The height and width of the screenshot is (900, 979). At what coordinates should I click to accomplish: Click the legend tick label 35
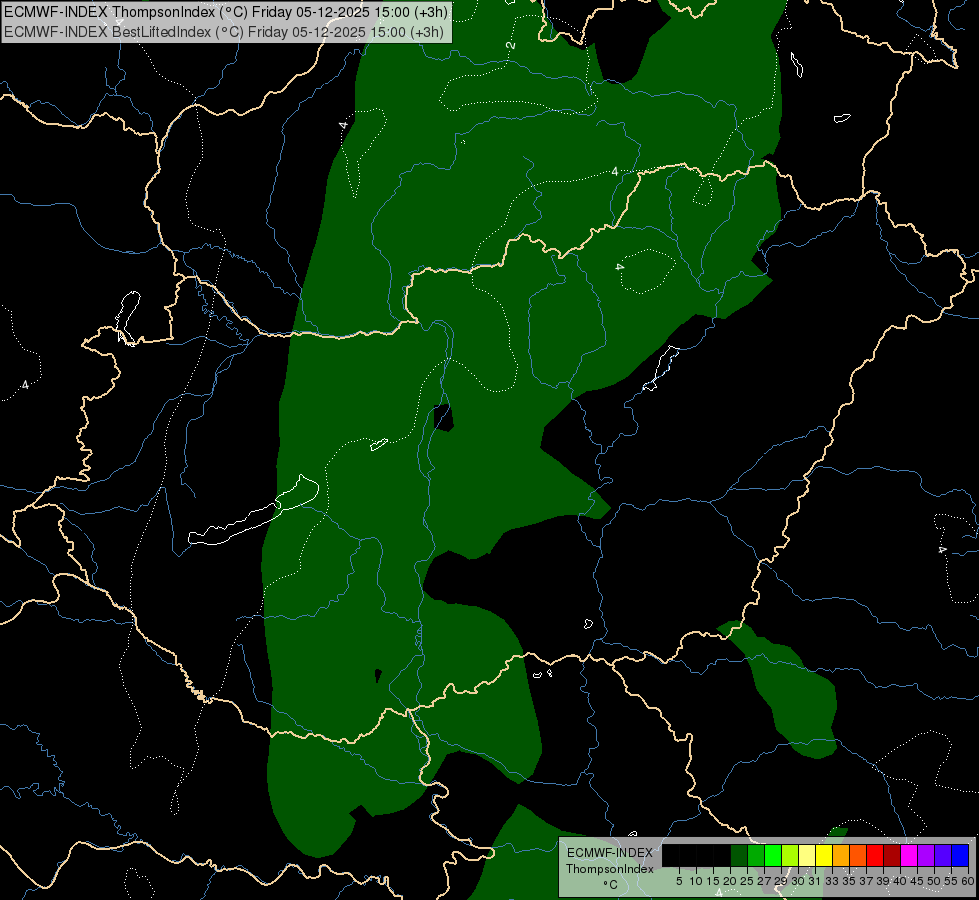[x=849, y=881]
